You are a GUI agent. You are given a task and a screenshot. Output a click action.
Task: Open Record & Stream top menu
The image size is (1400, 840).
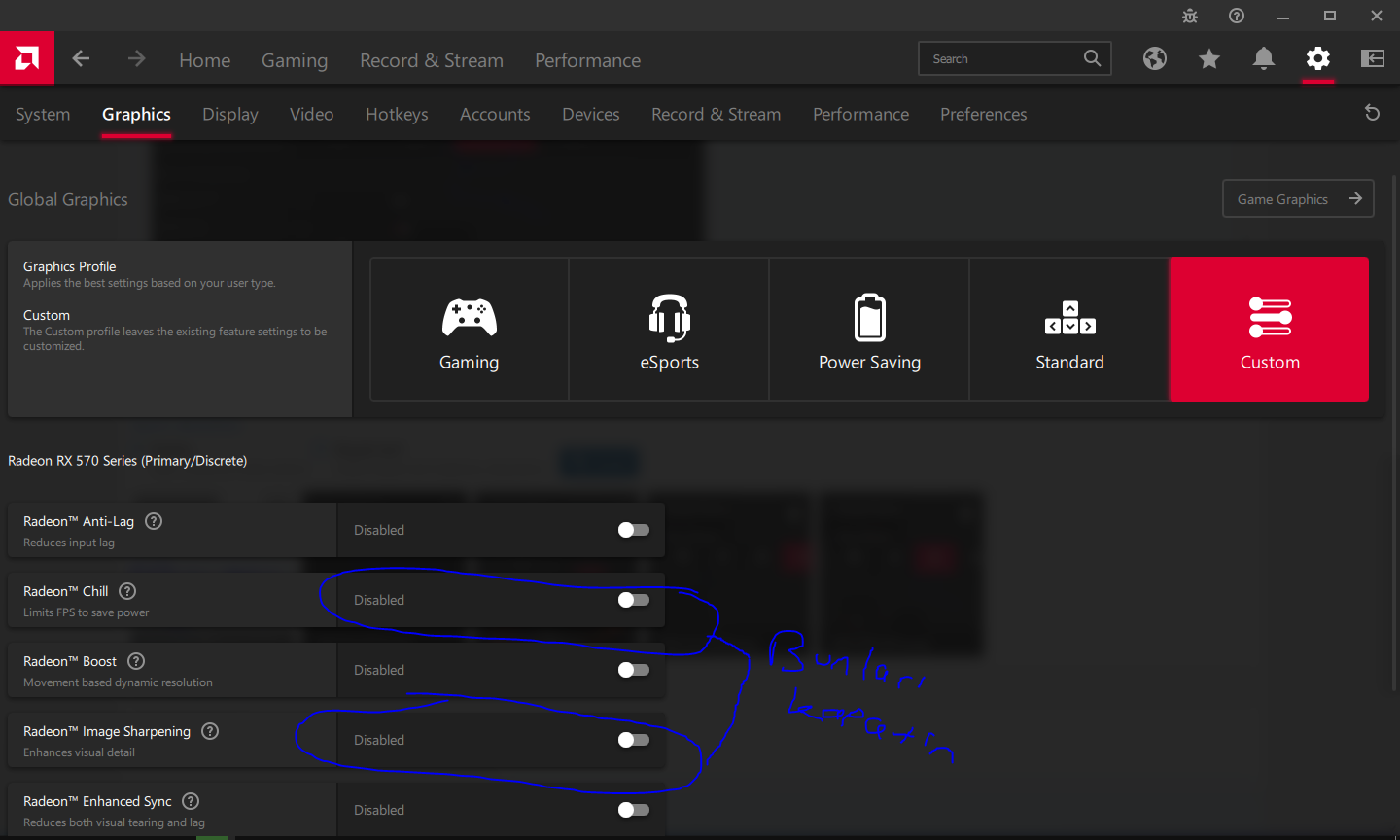[432, 60]
